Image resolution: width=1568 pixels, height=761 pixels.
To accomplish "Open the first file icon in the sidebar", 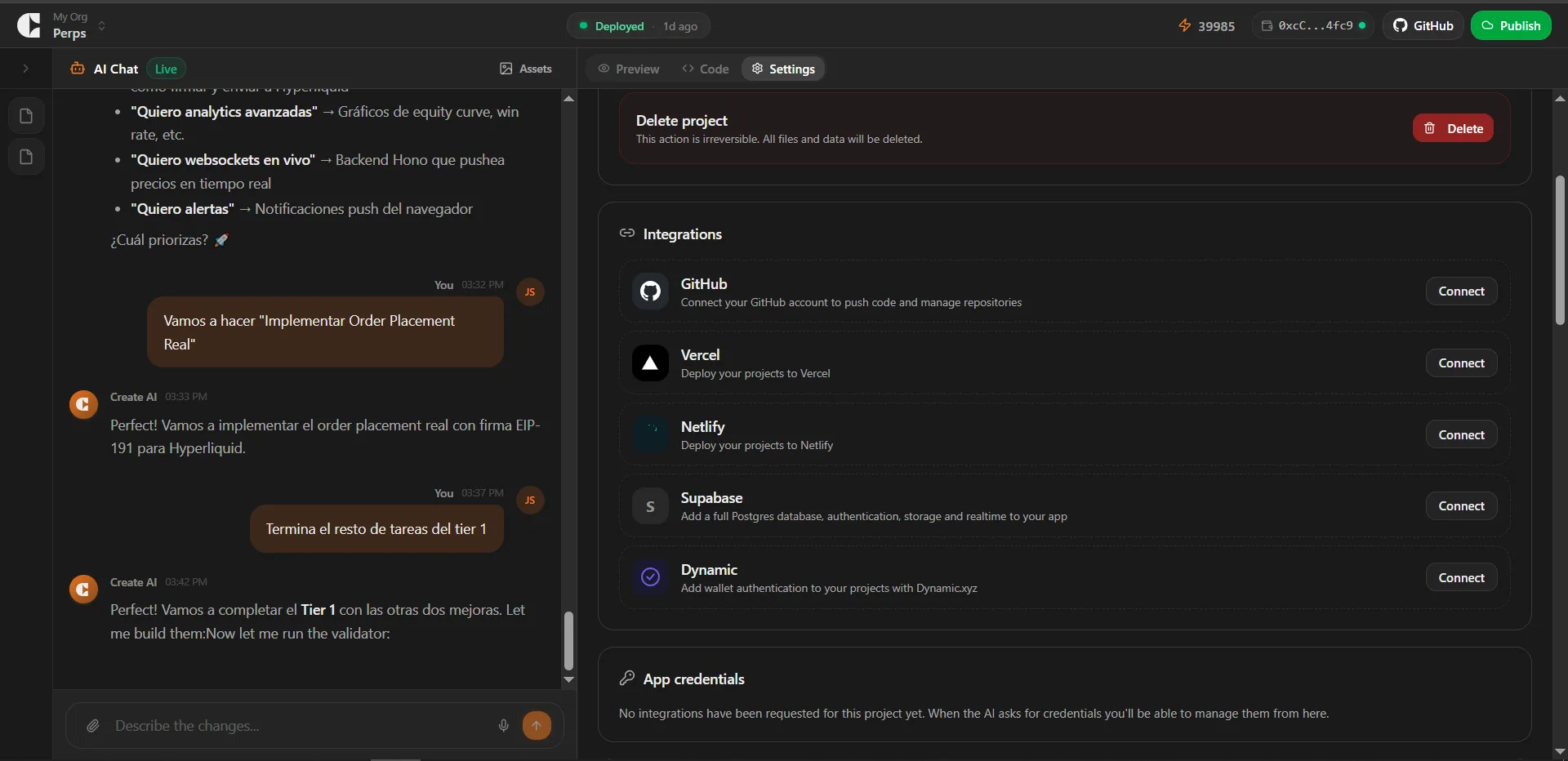I will [26, 116].
